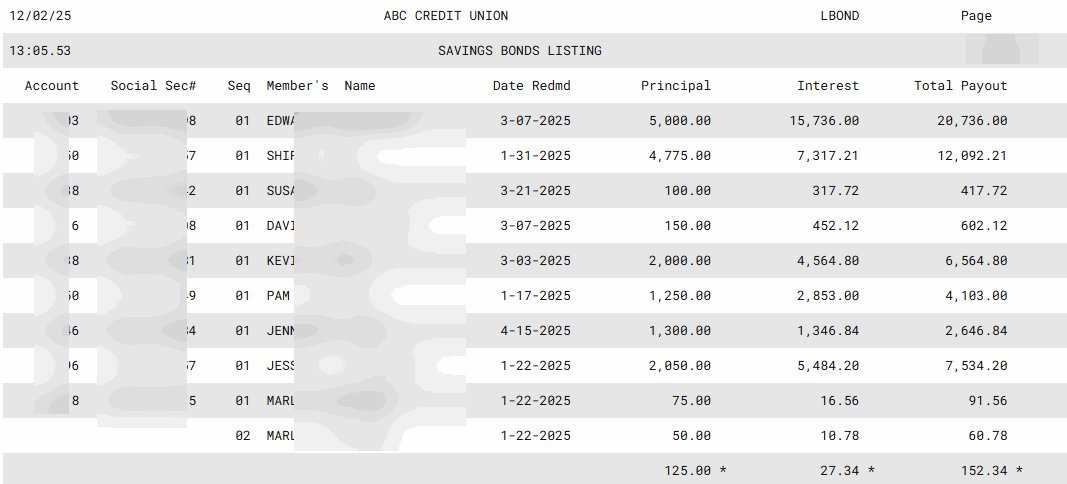Click the Social Sec# column header
Screen dimensions: 1067x484
153,86
